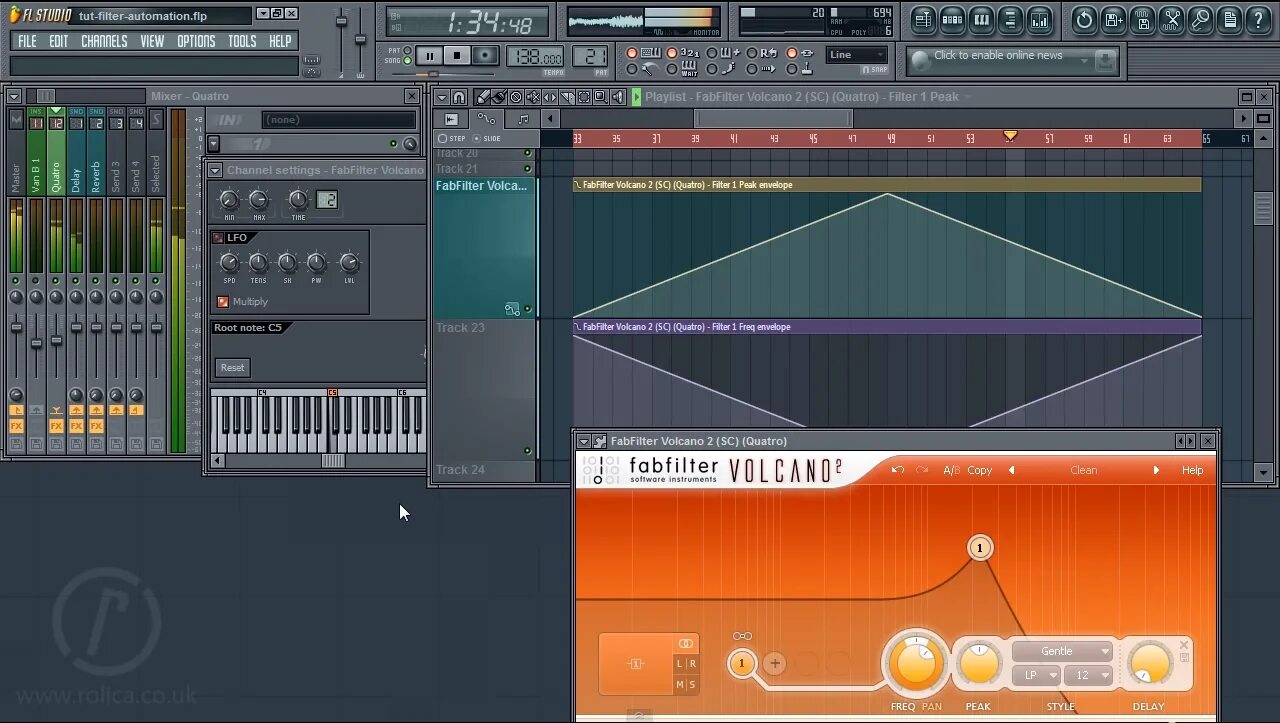Open the 12 dB slope dropdown

click(1087, 676)
